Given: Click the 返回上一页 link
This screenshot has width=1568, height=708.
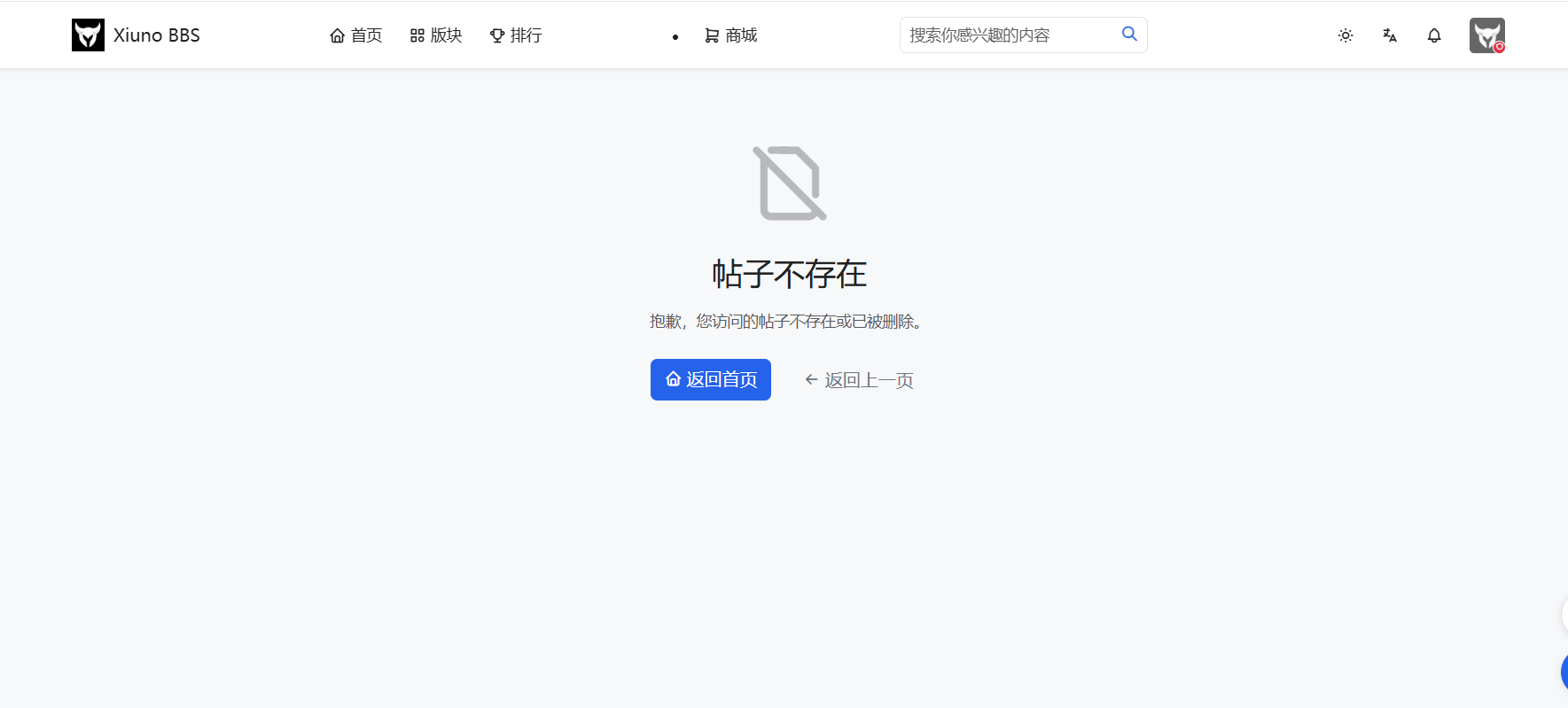Looking at the screenshot, I should [x=859, y=380].
